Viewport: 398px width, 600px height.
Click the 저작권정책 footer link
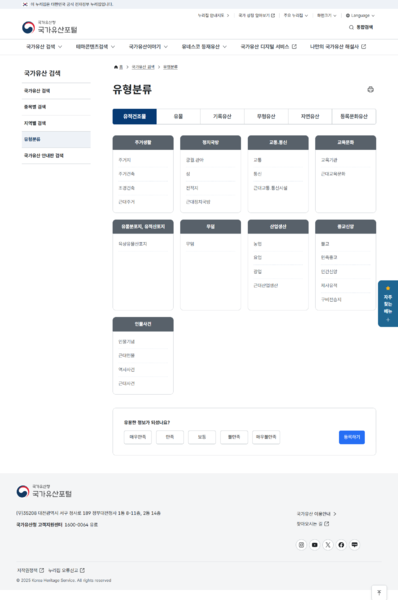(30, 570)
